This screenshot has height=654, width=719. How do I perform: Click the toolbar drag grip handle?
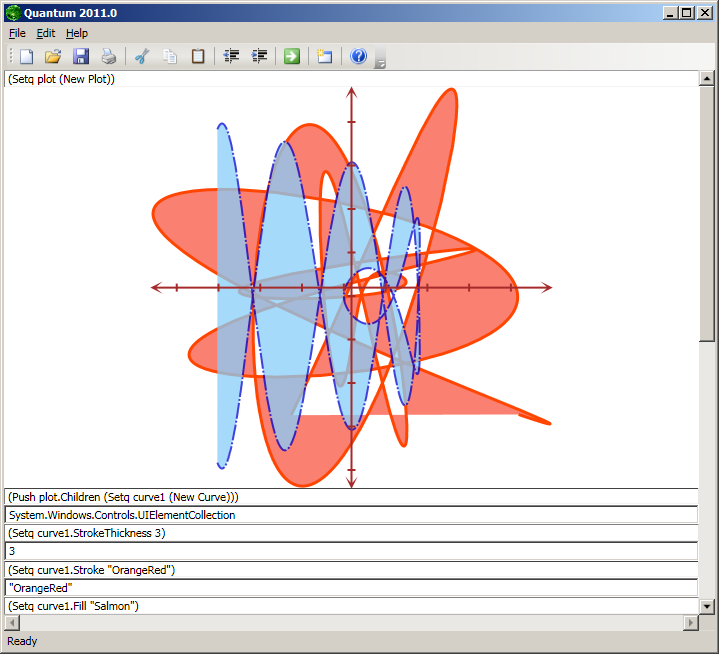click(x=11, y=56)
